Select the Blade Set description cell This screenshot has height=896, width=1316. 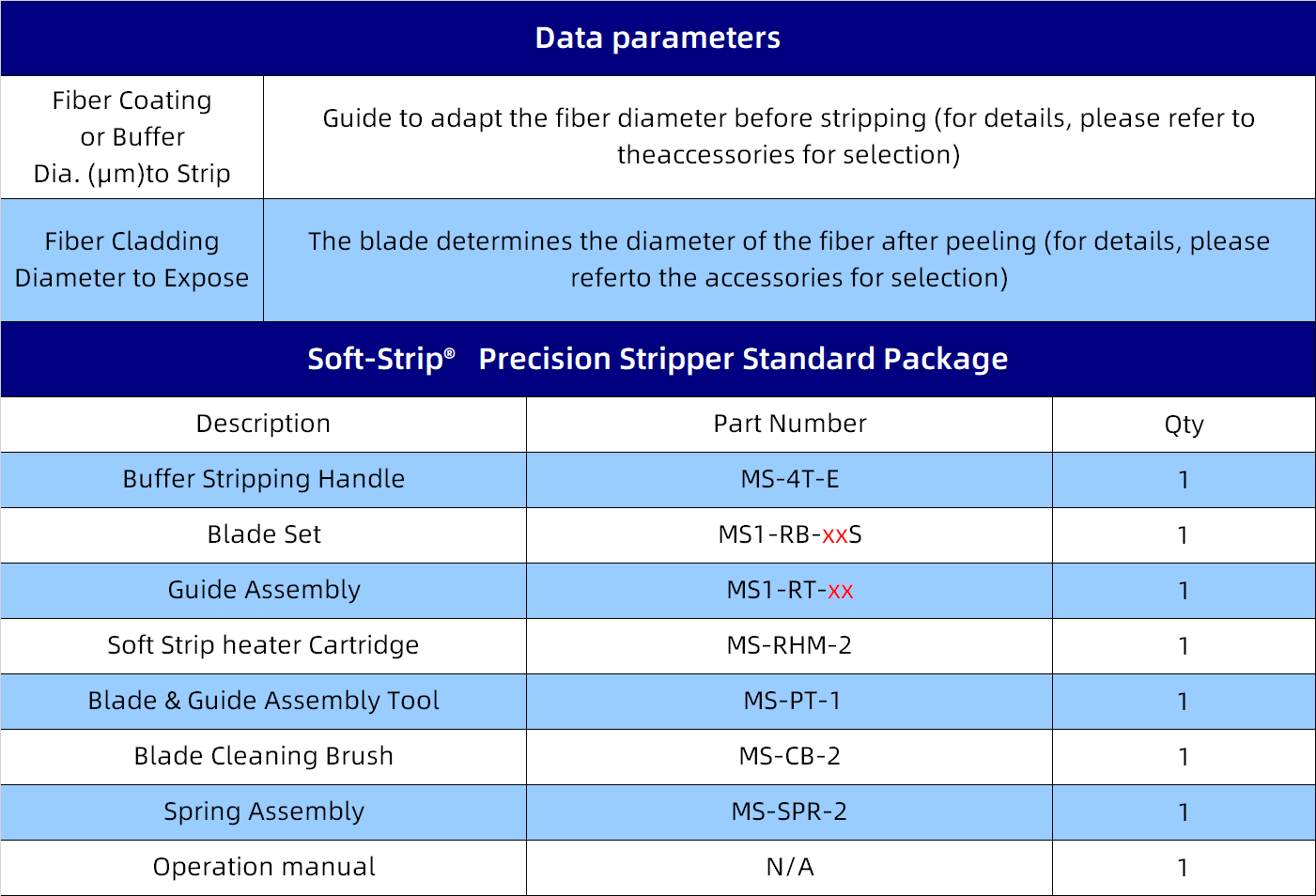pyautogui.click(x=263, y=535)
